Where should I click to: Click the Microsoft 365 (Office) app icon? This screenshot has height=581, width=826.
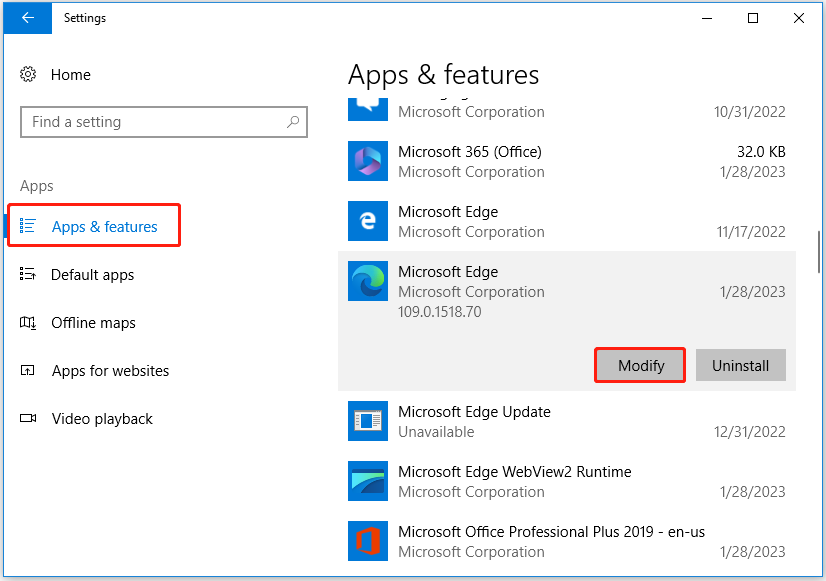click(x=368, y=161)
